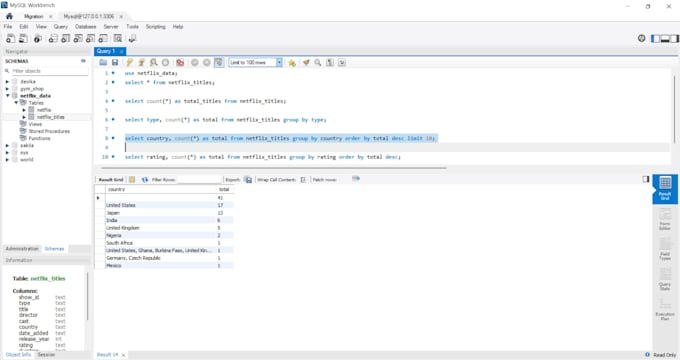Click the create new view icon

coord(78,39)
